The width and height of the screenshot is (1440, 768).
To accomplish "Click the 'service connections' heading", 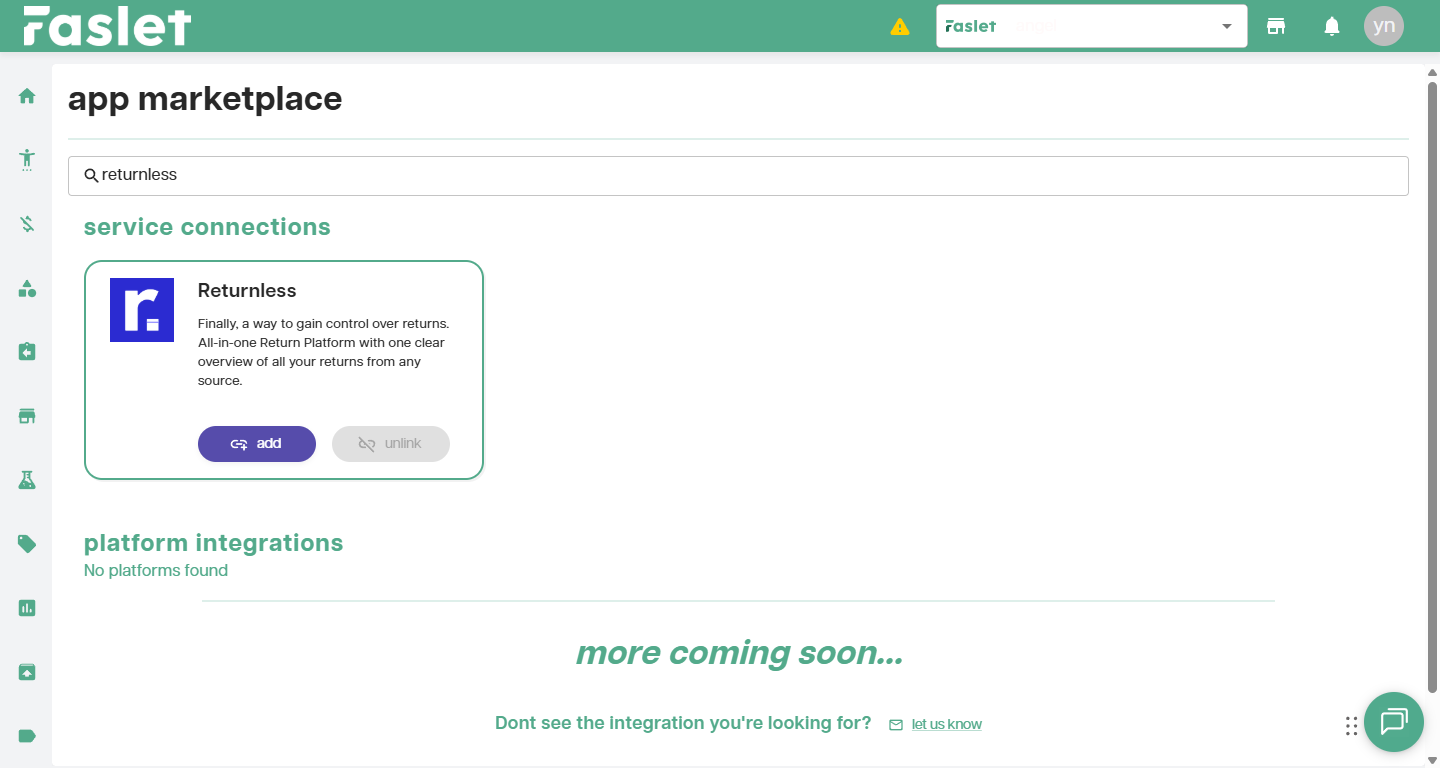I will pyautogui.click(x=207, y=227).
